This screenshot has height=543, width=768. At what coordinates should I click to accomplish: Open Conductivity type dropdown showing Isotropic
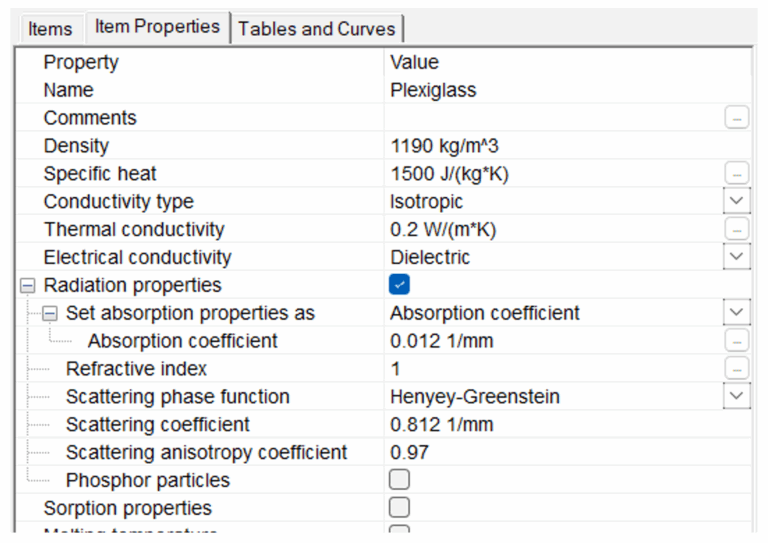736,202
